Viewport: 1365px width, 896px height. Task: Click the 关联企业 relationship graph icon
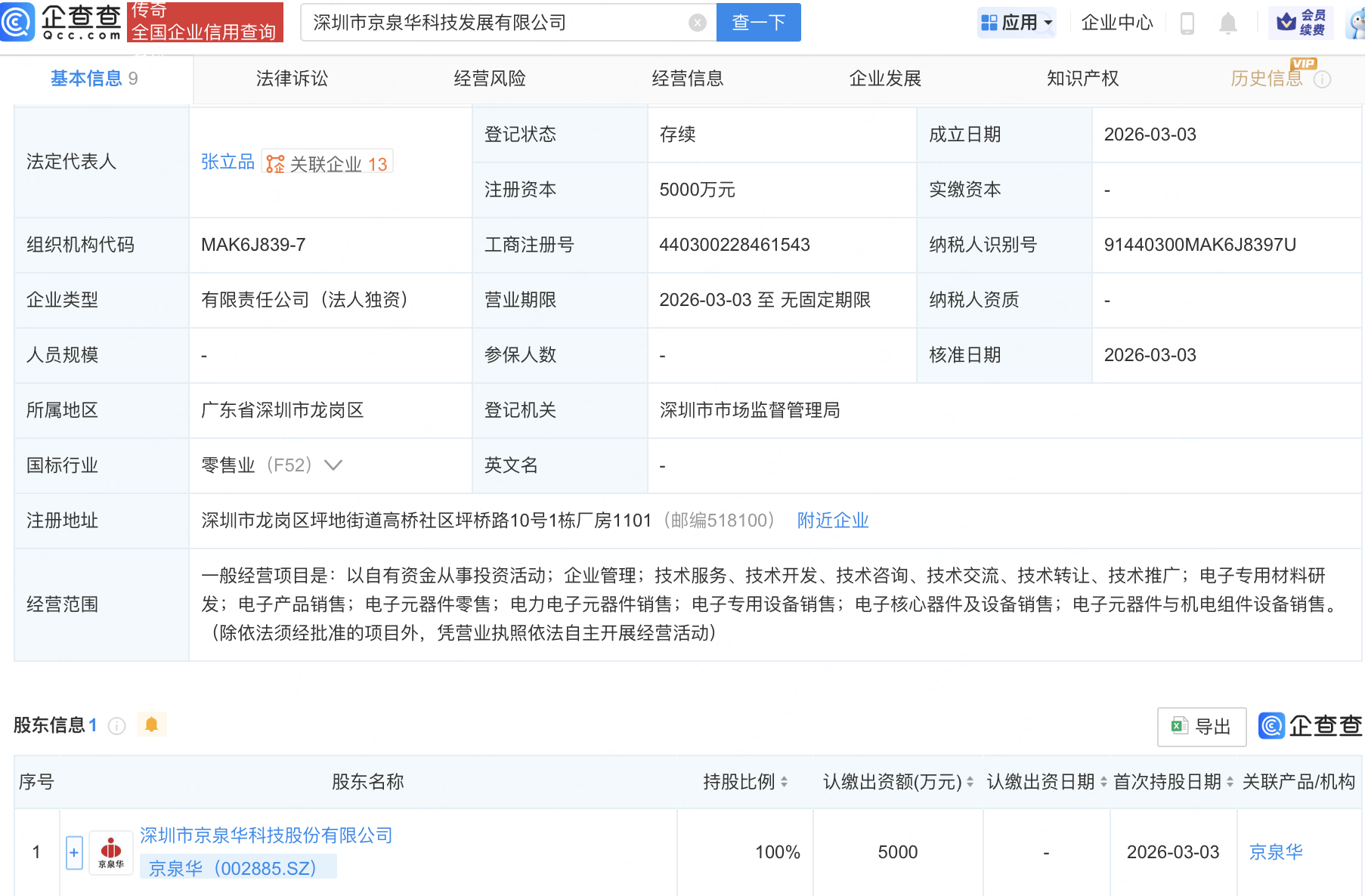[x=275, y=161]
